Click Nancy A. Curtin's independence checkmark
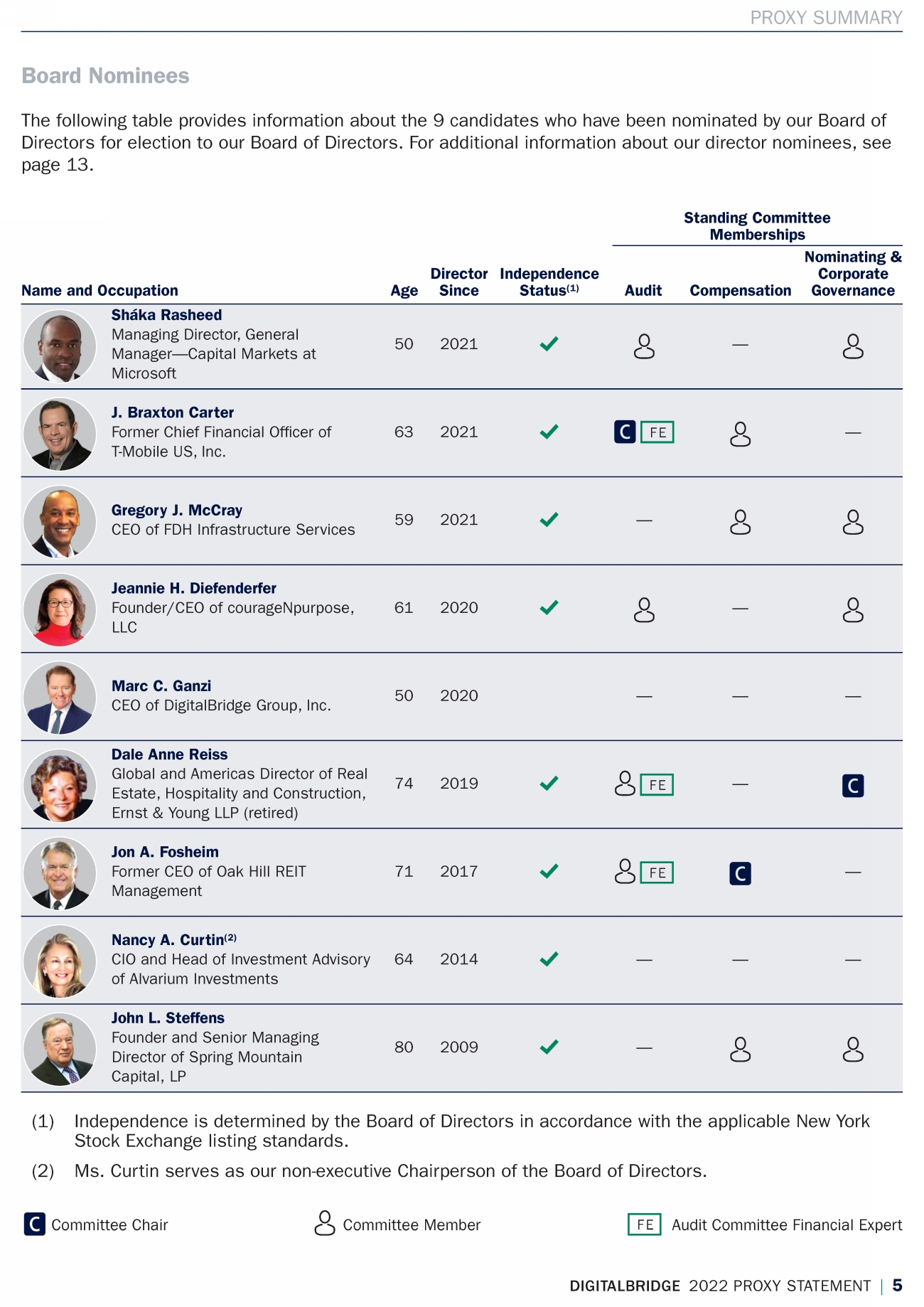Viewport: 924px width, 1307px height. click(549, 959)
